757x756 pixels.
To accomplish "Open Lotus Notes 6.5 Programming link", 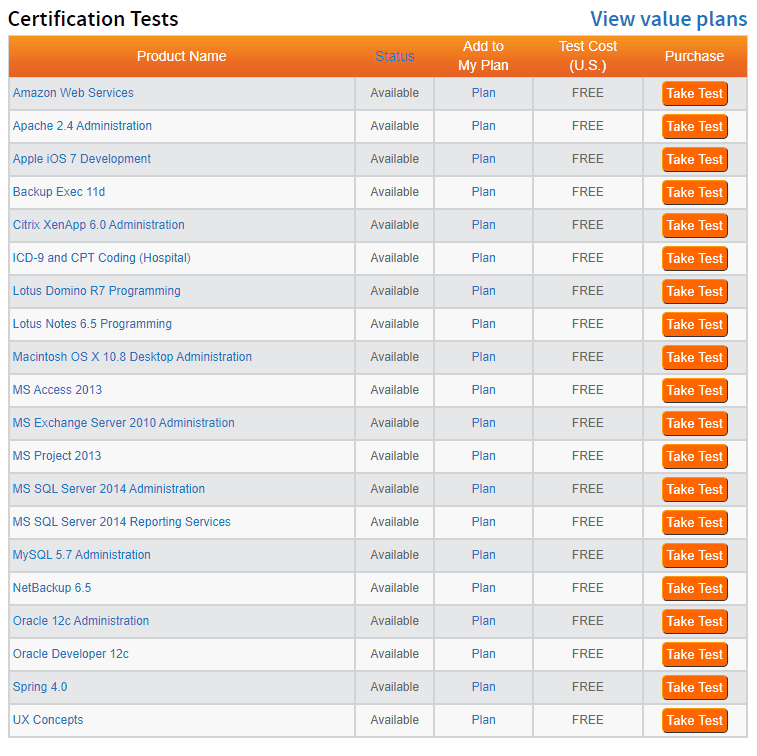I will coord(92,323).
